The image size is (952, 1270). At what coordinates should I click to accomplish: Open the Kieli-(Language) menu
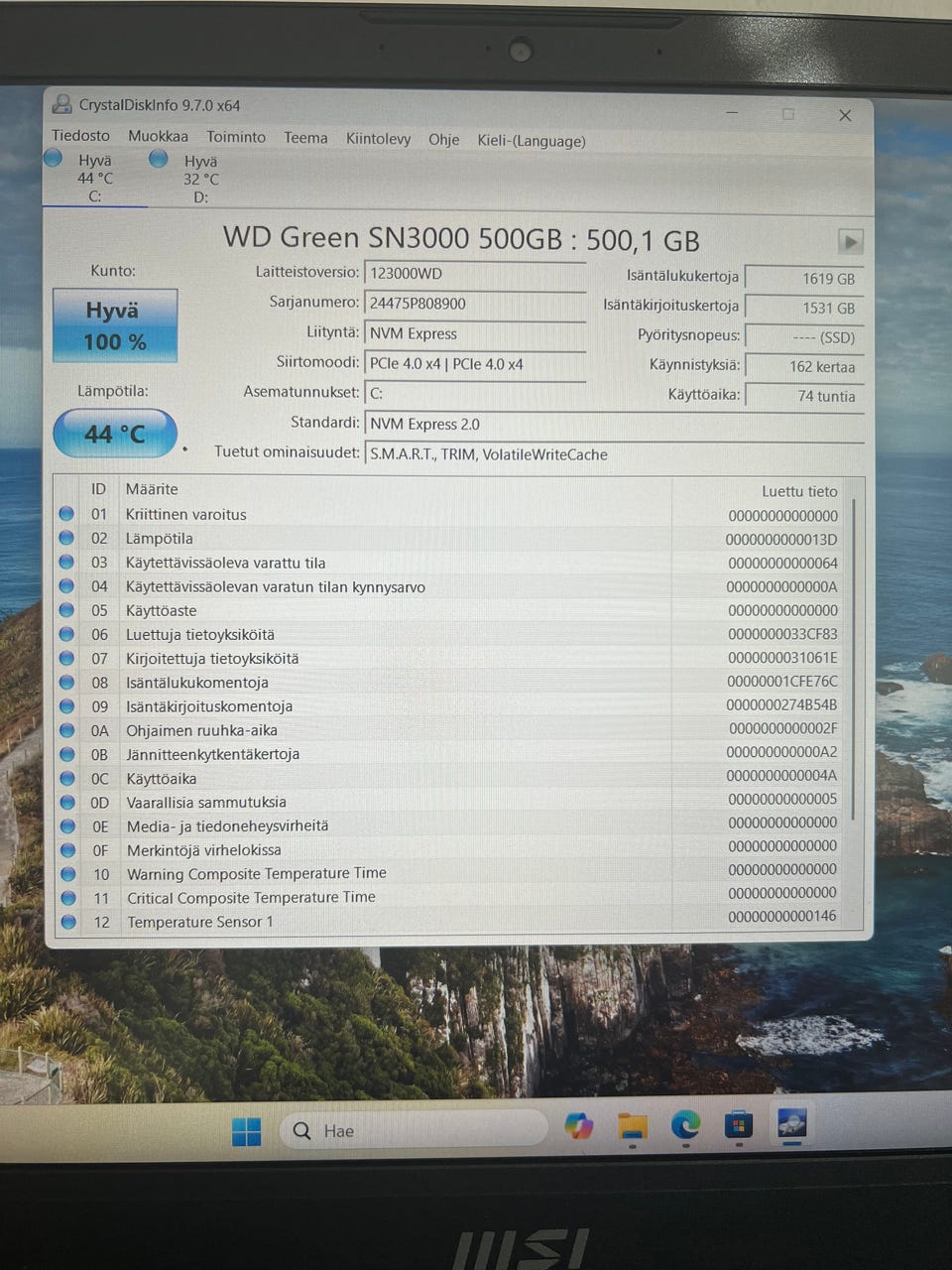pyautogui.click(x=532, y=141)
